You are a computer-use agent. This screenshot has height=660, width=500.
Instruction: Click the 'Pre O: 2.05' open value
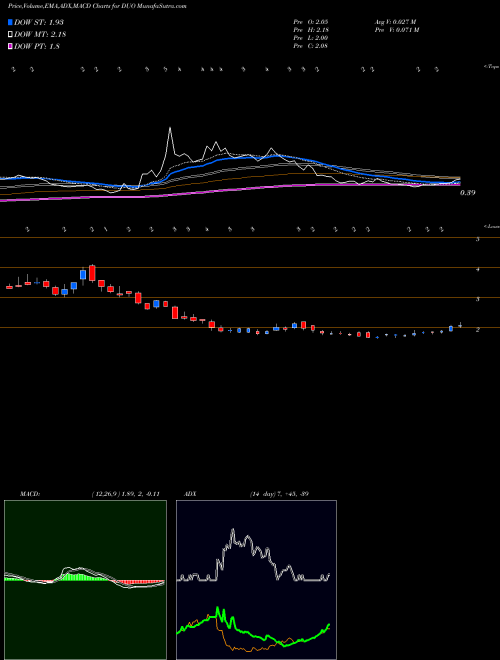click(311, 21)
